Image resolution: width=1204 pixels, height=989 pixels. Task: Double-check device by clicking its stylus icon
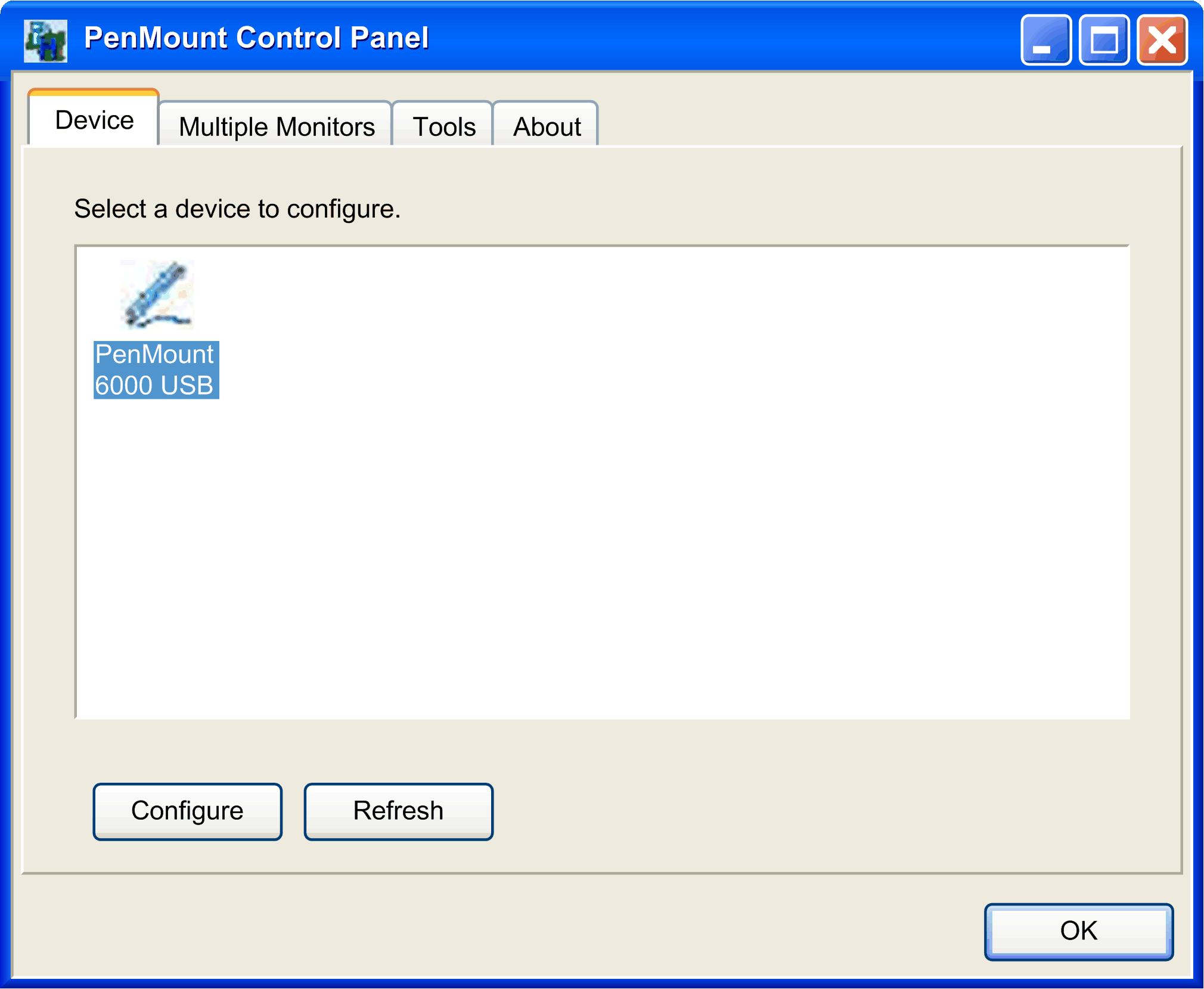pyautogui.click(x=156, y=294)
